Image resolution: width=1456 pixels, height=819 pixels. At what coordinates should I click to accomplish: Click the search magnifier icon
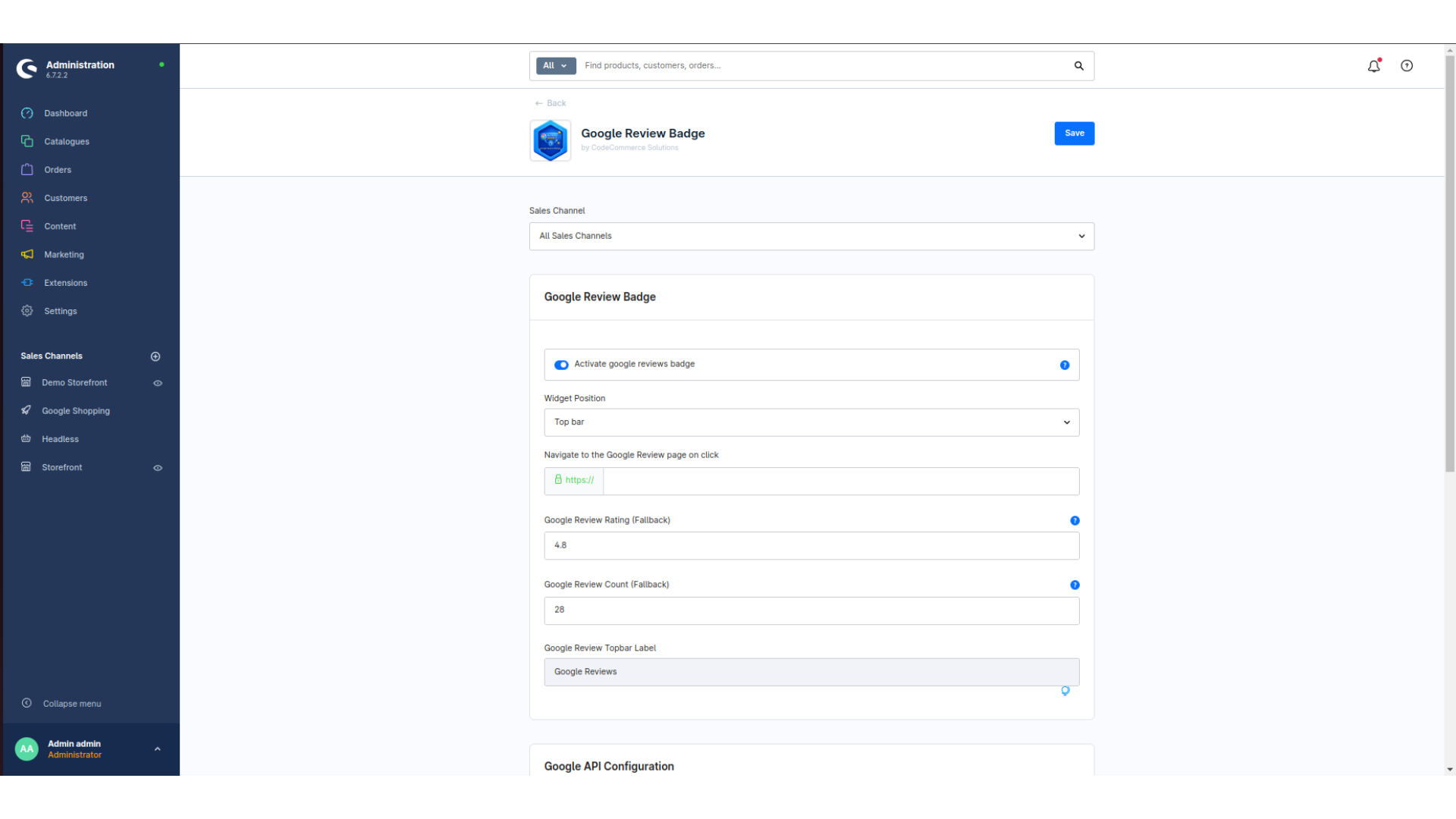tap(1079, 66)
